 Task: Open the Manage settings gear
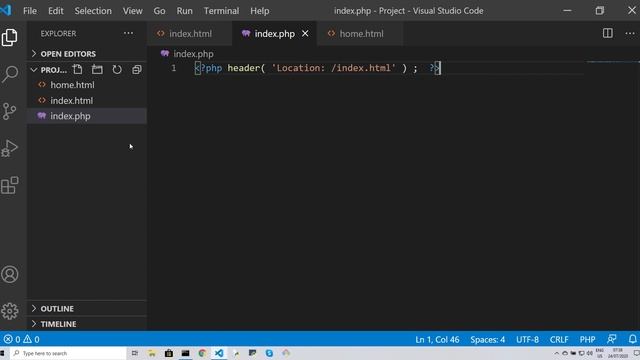[x=10, y=311]
